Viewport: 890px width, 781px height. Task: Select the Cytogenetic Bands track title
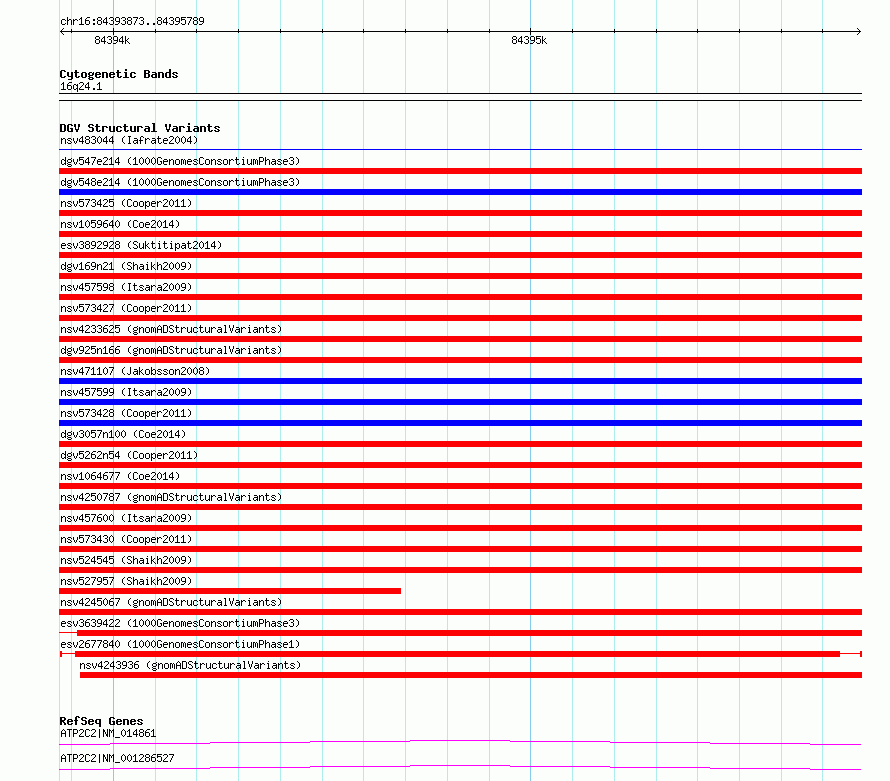[x=119, y=74]
